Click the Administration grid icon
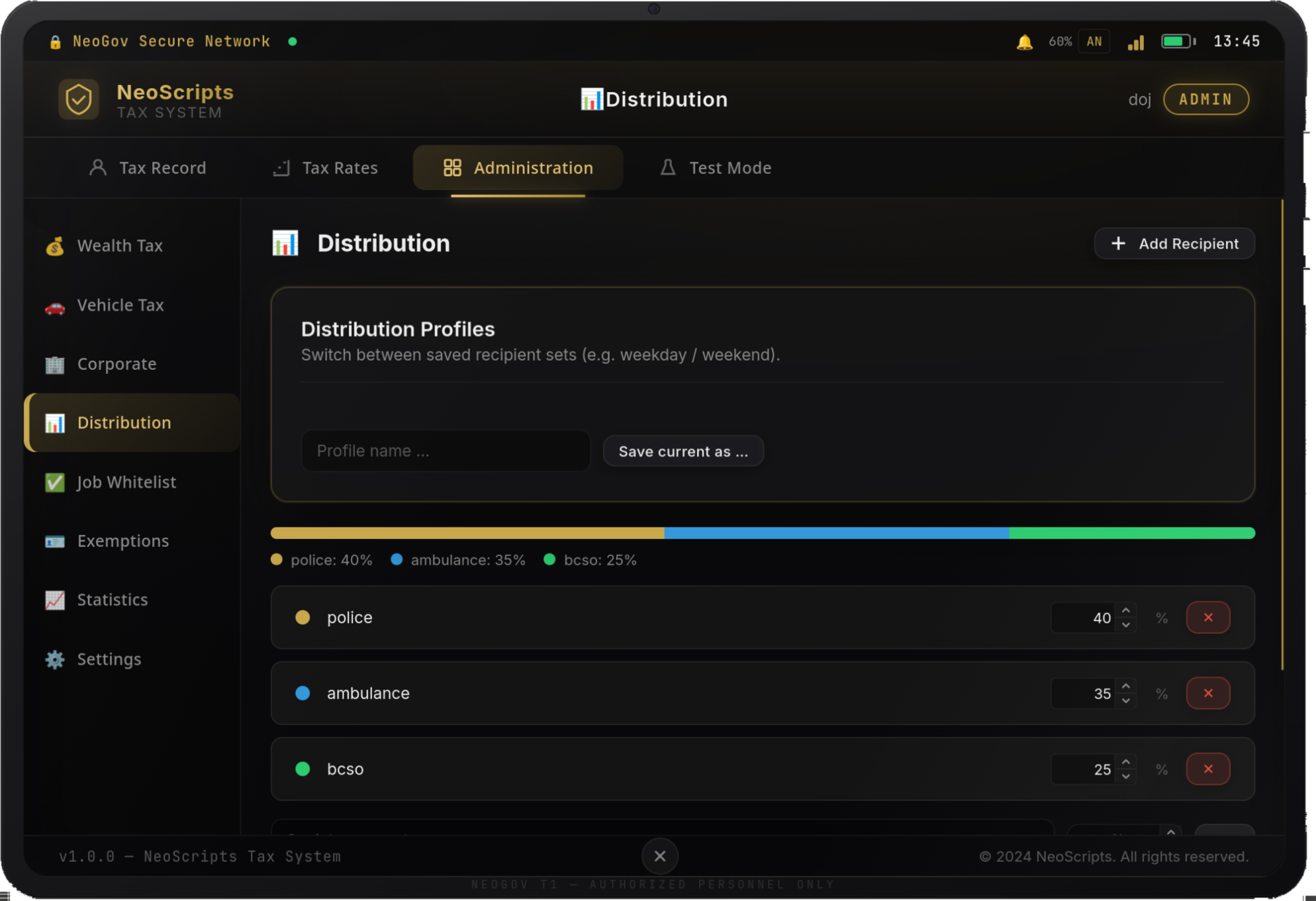Viewport: 1316px width, 901px height. click(452, 168)
